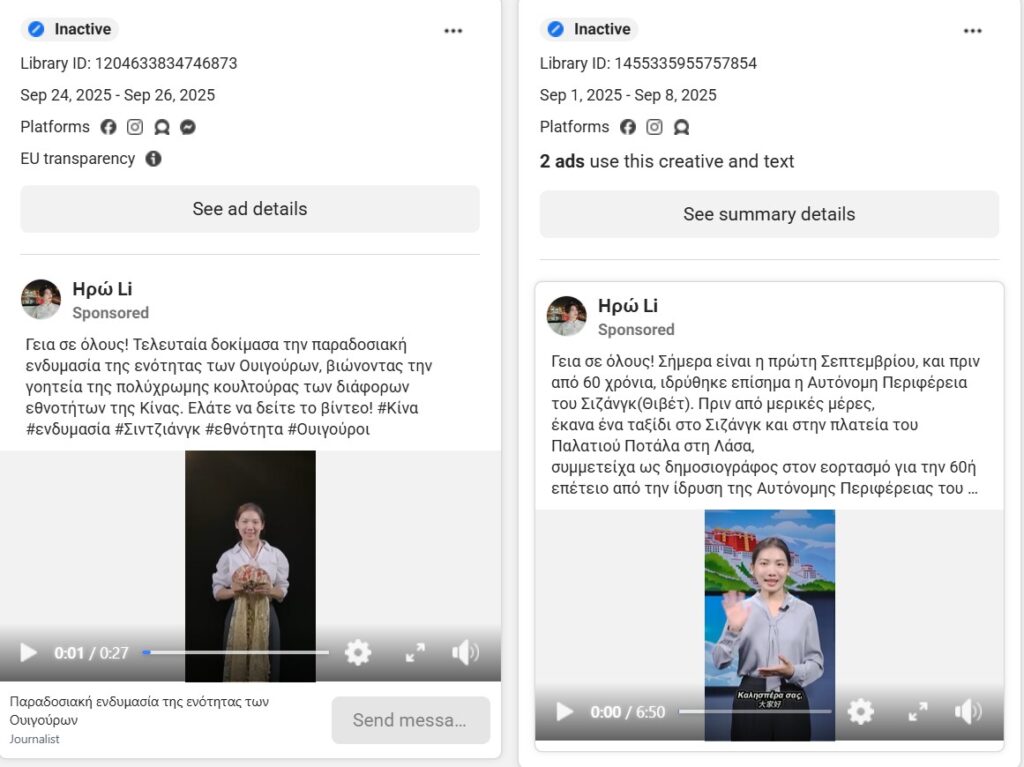Image resolution: width=1024 pixels, height=767 pixels.
Task: Open settings gear on left video
Action: coord(358,653)
